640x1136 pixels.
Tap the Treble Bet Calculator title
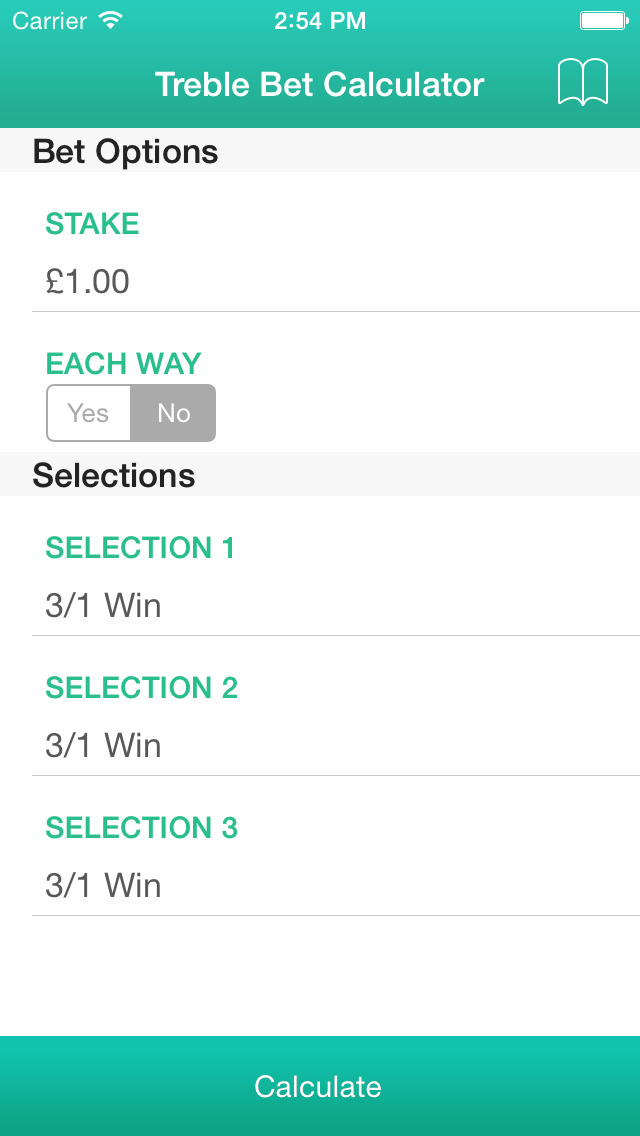[x=319, y=84]
